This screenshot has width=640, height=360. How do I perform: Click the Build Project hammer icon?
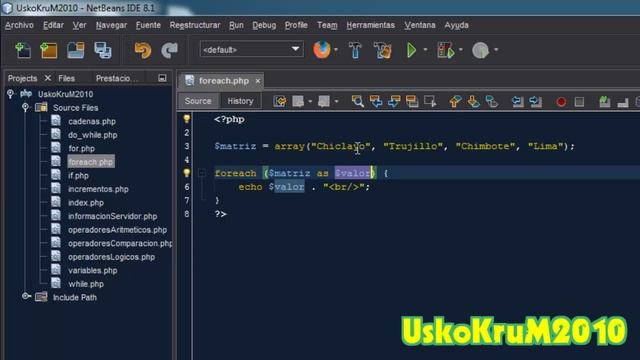[355, 50]
